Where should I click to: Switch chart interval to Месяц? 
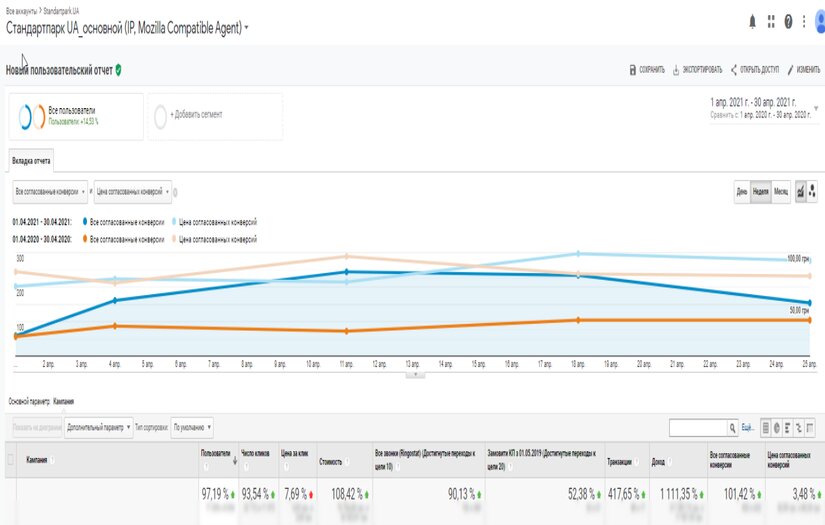(780, 191)
